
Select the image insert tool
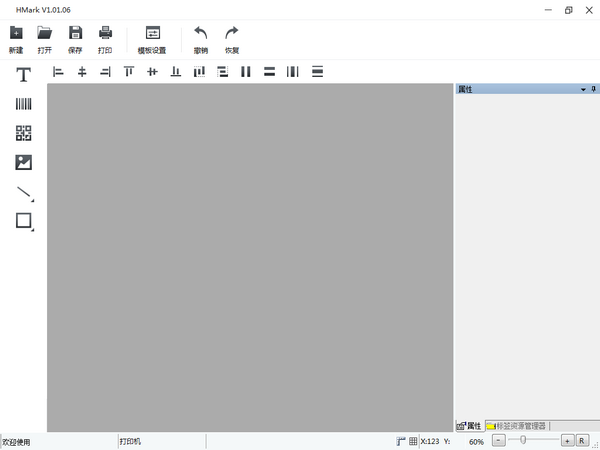coord(23,162)
